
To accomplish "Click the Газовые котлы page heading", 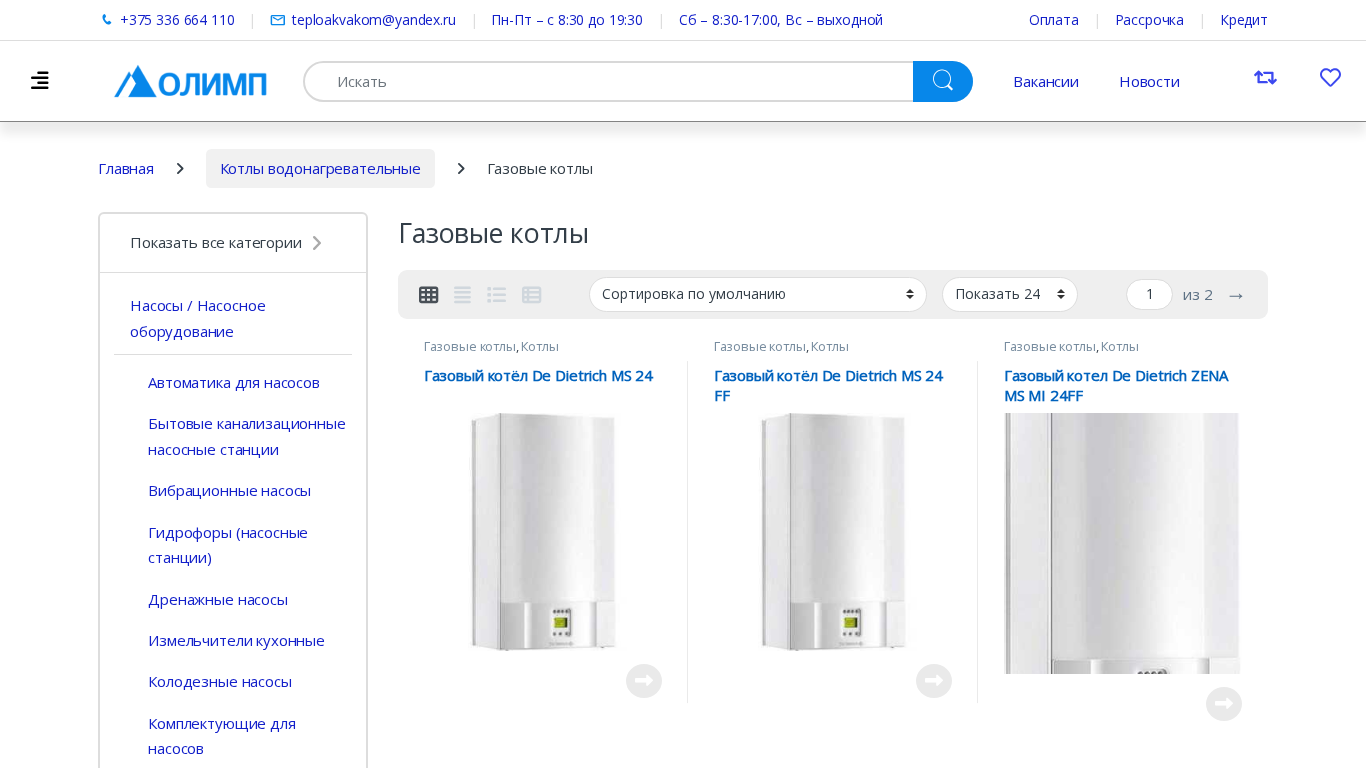I will pos(494,234).
